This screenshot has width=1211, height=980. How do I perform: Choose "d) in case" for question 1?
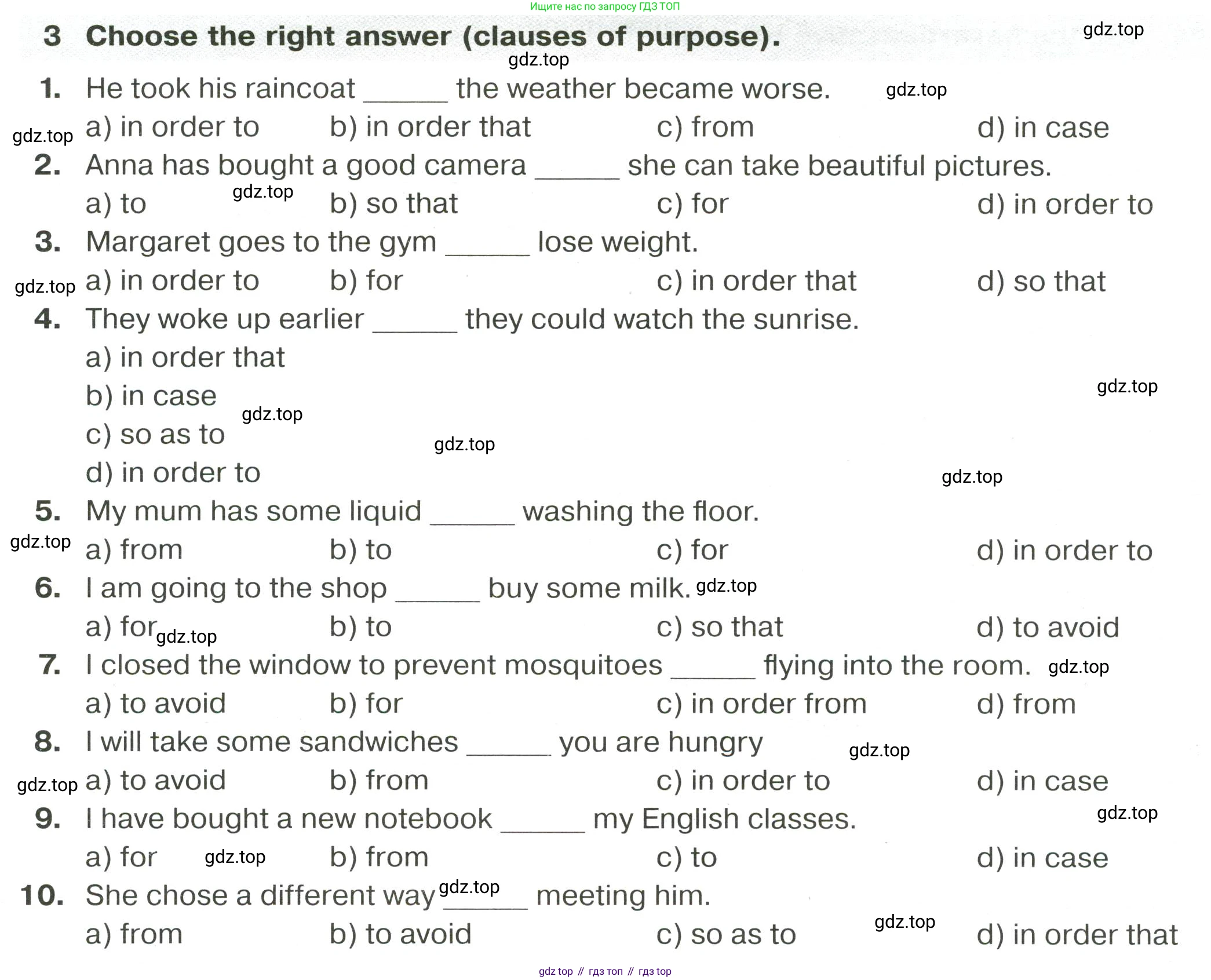[1042, 127]
